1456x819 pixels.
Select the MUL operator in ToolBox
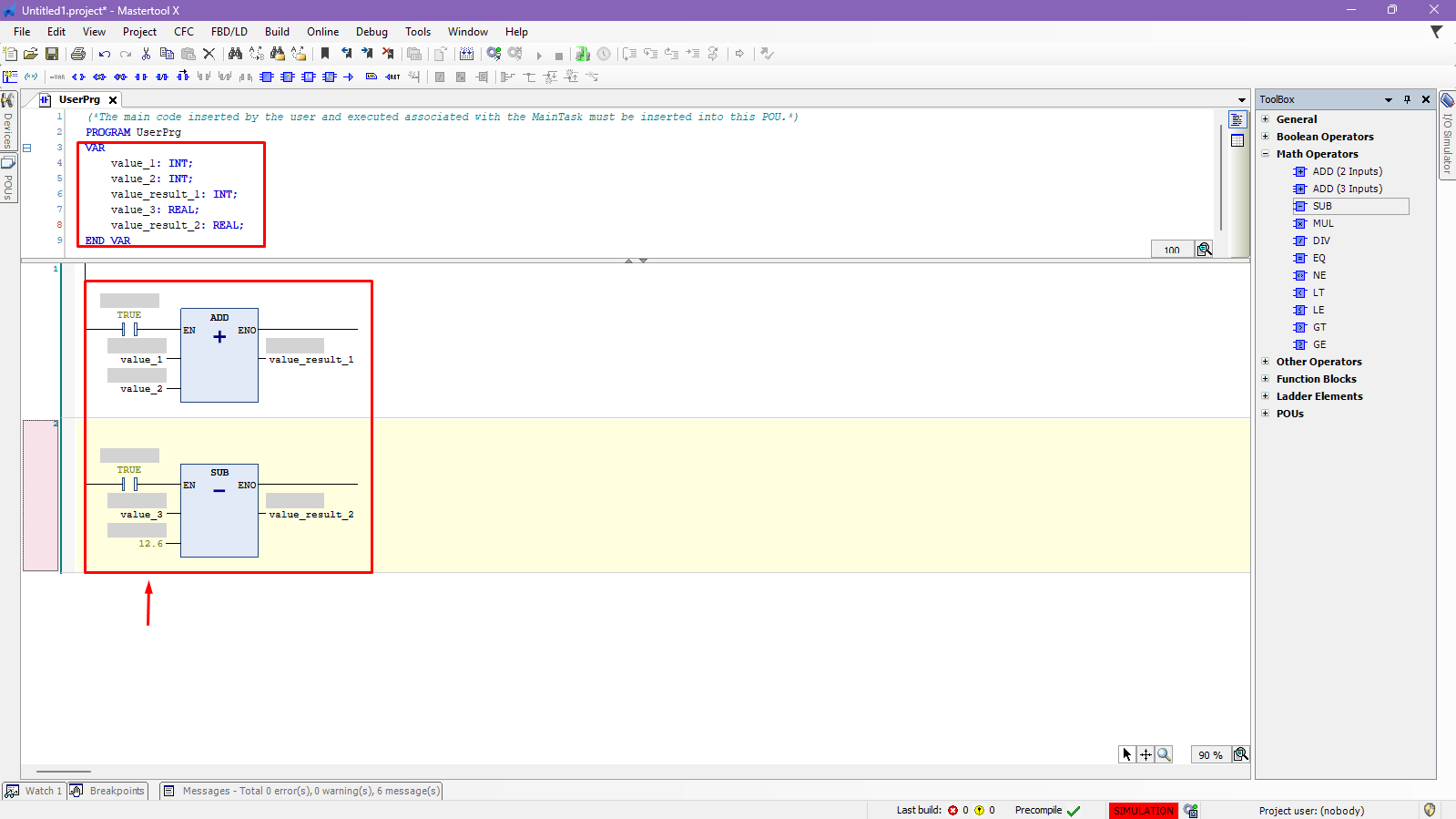pos(1322,223)
